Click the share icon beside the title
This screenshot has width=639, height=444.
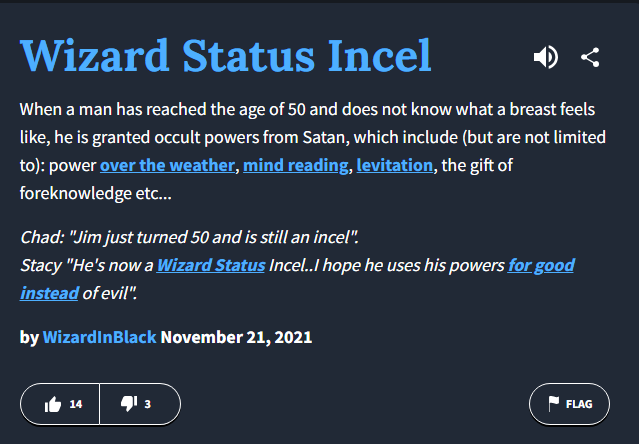click(x=590, y=57)
